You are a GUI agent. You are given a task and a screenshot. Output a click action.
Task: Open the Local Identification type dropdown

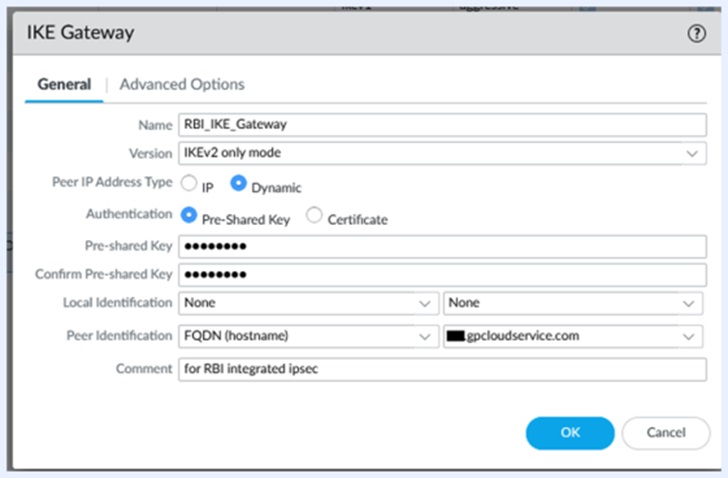point(306,303)
